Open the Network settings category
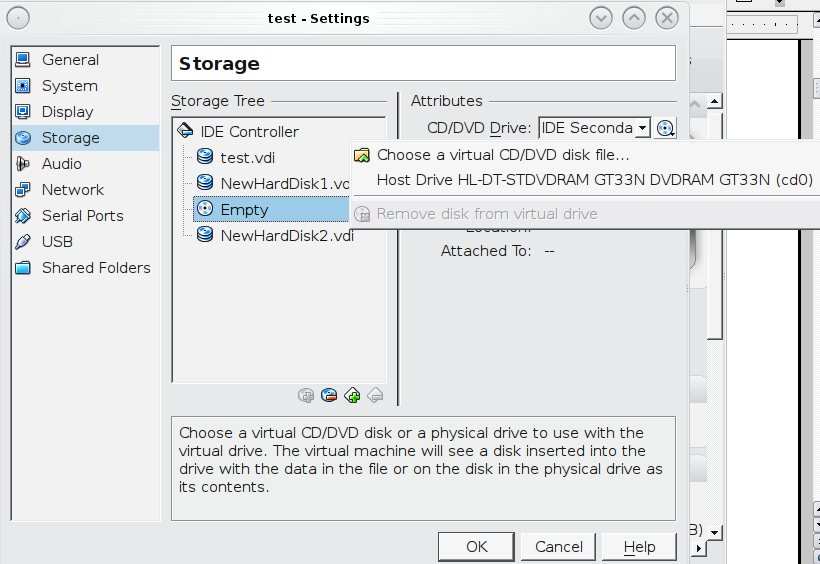Image resolution: width=820 pixels, height=564 pixels. pyautogui.click(x=72, y=190)
